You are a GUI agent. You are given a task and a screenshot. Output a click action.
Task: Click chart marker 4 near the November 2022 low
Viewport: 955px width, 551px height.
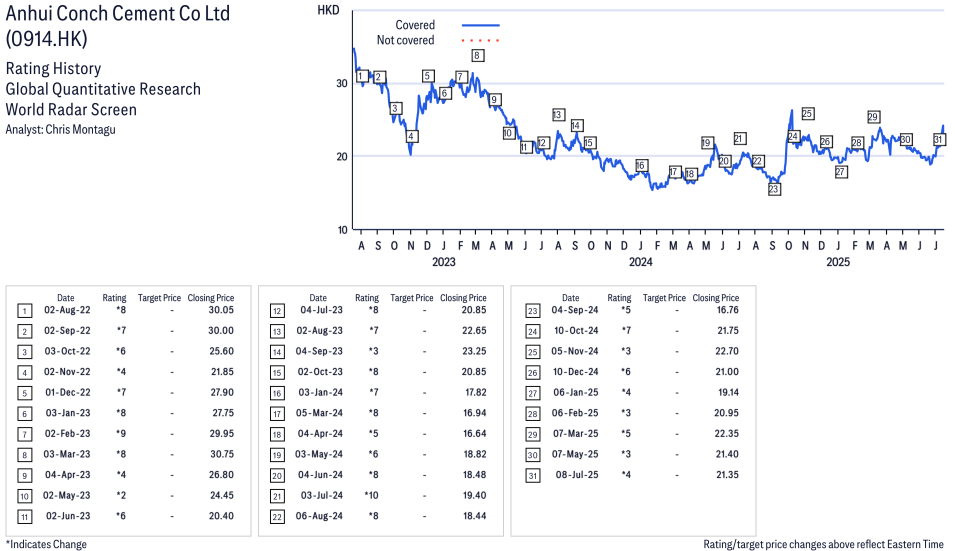coord(411,136)
